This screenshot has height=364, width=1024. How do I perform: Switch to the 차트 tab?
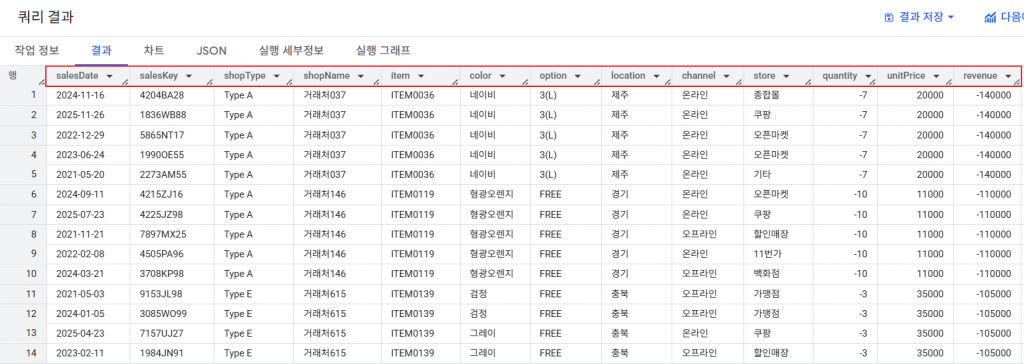pyautogui.click(x=153, y=50)
